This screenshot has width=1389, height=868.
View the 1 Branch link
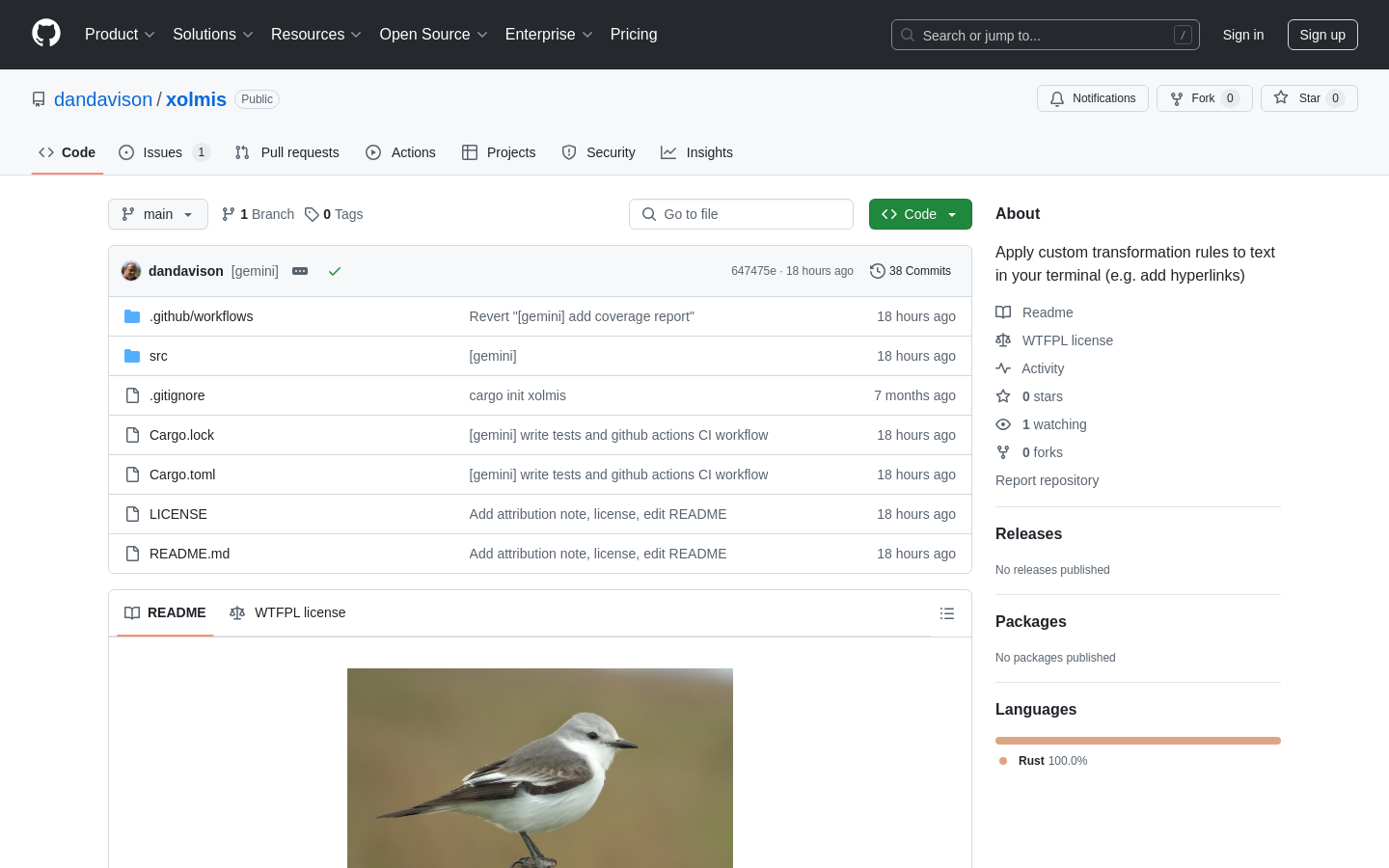pyautogui.click(x=258, y=214)
